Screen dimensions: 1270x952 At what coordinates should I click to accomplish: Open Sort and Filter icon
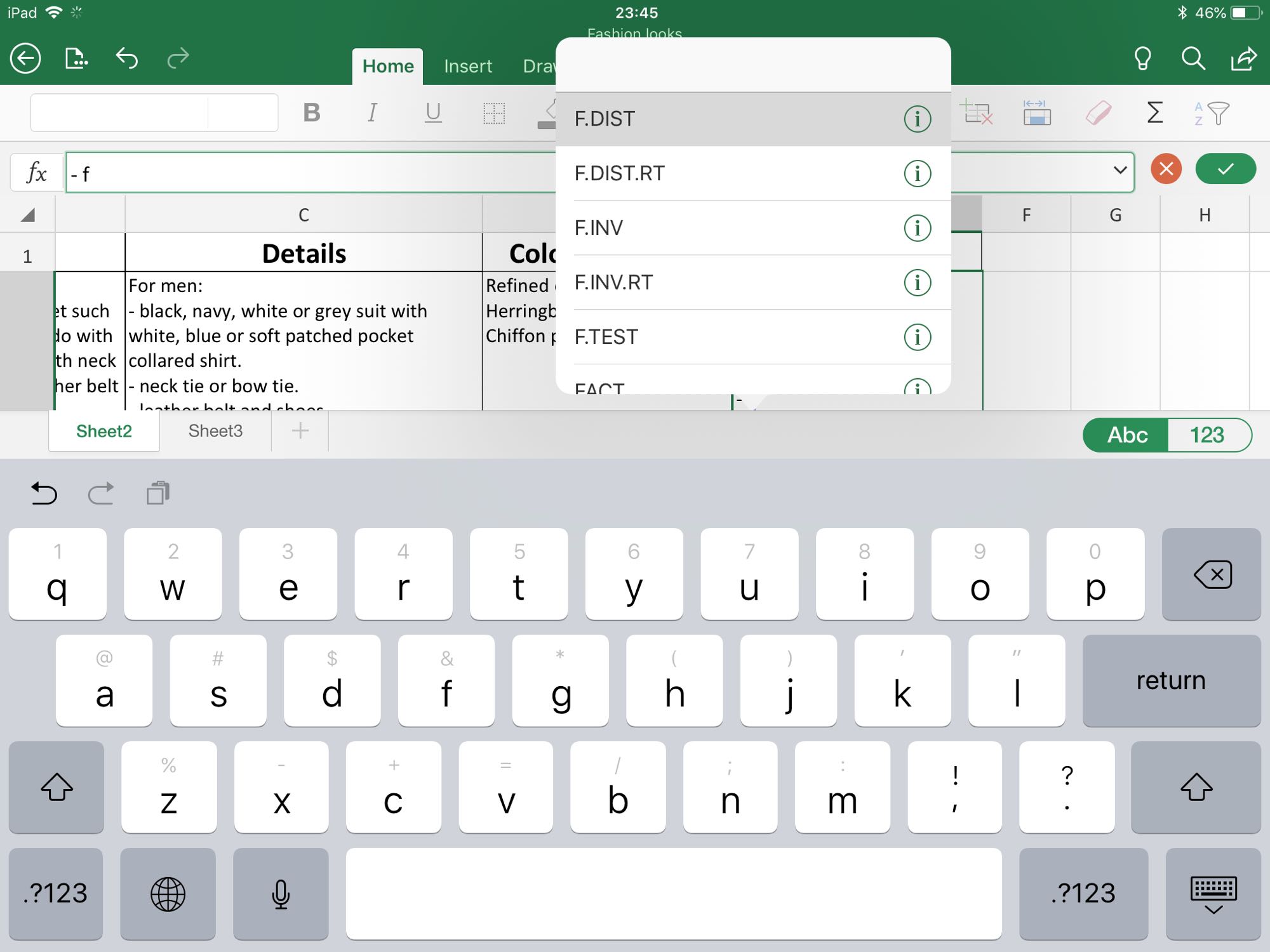coord(1212,113)
